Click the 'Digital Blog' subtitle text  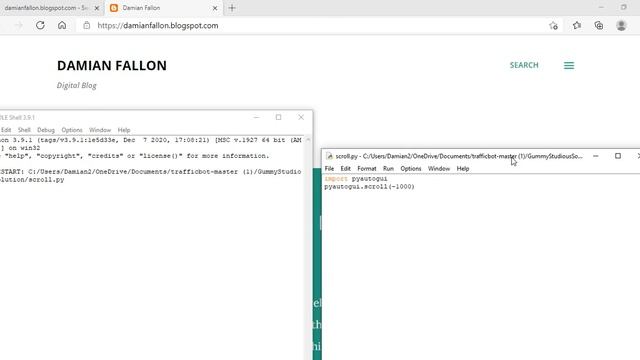[x=77, y=85]
